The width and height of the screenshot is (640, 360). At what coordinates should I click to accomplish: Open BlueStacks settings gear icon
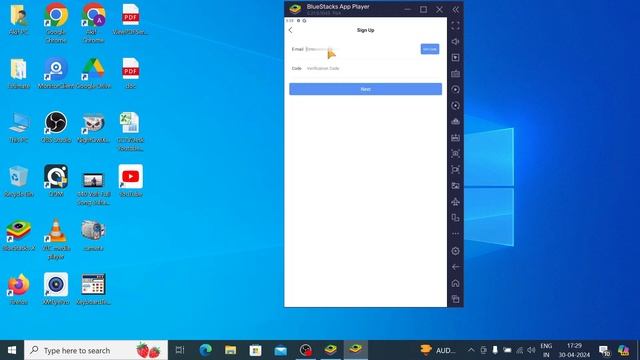pyautogui.click(x=456, y=251)
